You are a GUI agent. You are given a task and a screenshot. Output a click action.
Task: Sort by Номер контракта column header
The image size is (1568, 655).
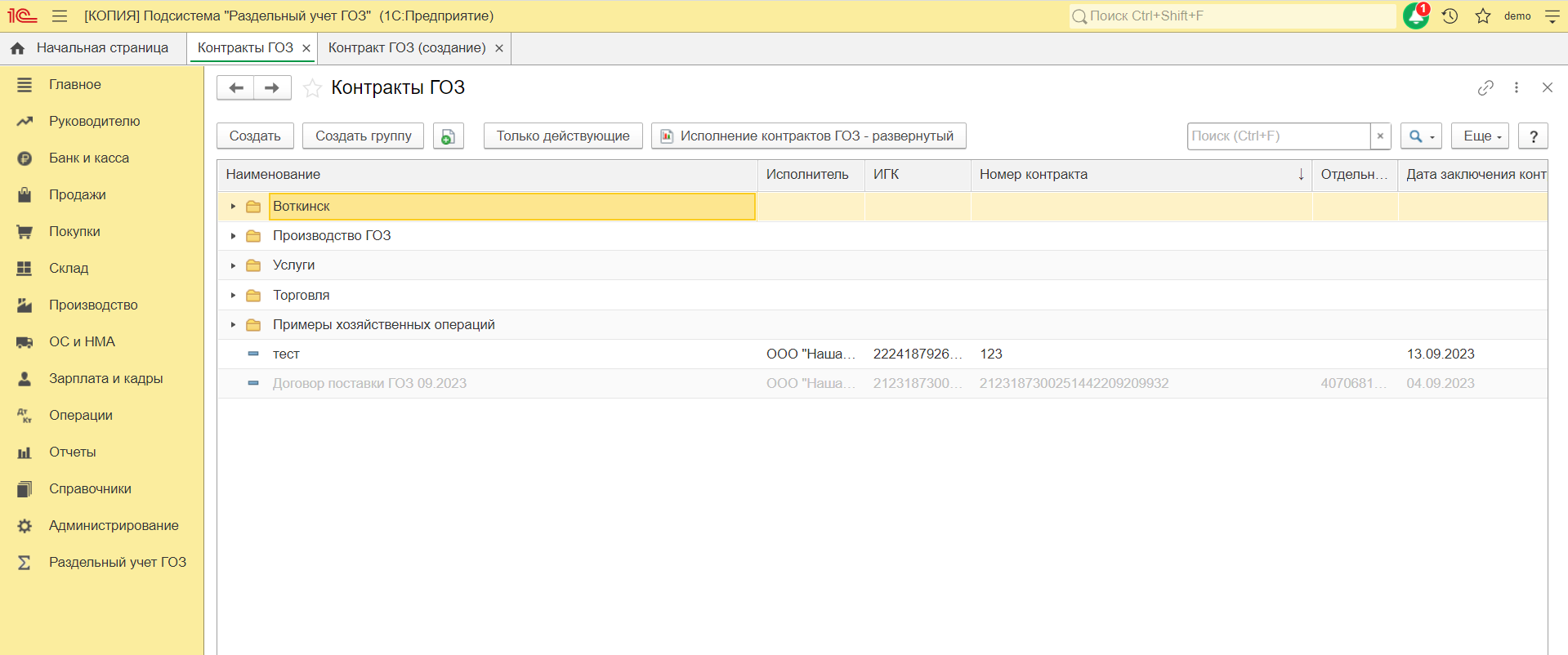tap(1141, 175)
